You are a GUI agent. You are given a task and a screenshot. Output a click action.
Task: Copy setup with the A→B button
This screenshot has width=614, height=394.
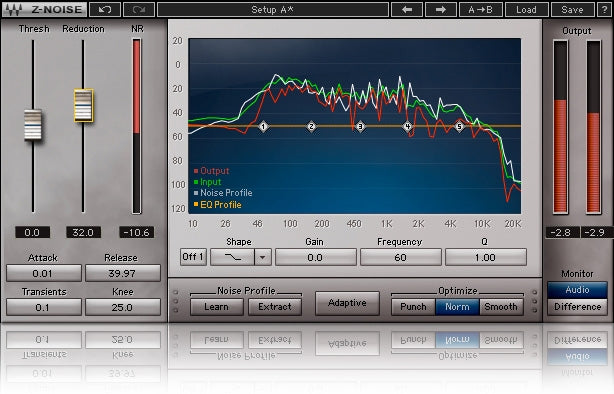click(x=480, y=9)
